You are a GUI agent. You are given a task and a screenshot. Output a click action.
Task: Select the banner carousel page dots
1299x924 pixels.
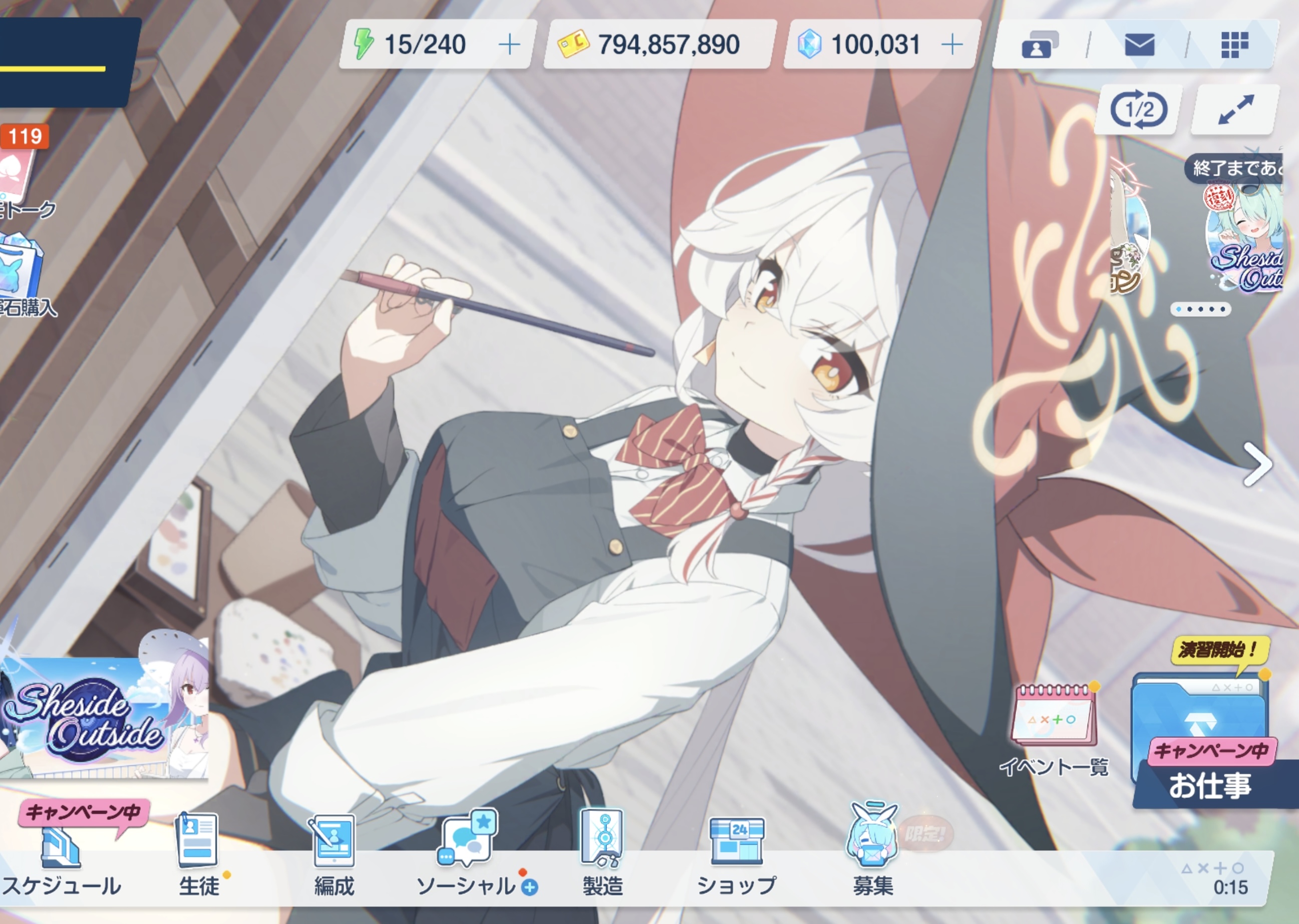tap(1200, 309)
